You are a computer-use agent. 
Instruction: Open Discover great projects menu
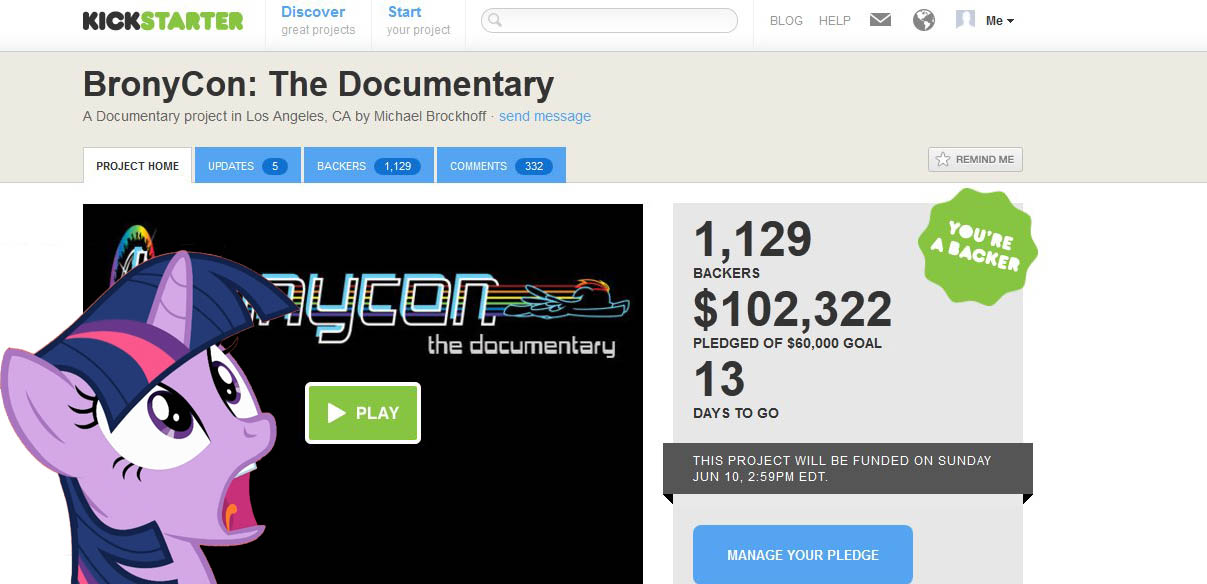click(x=318, y=21)
